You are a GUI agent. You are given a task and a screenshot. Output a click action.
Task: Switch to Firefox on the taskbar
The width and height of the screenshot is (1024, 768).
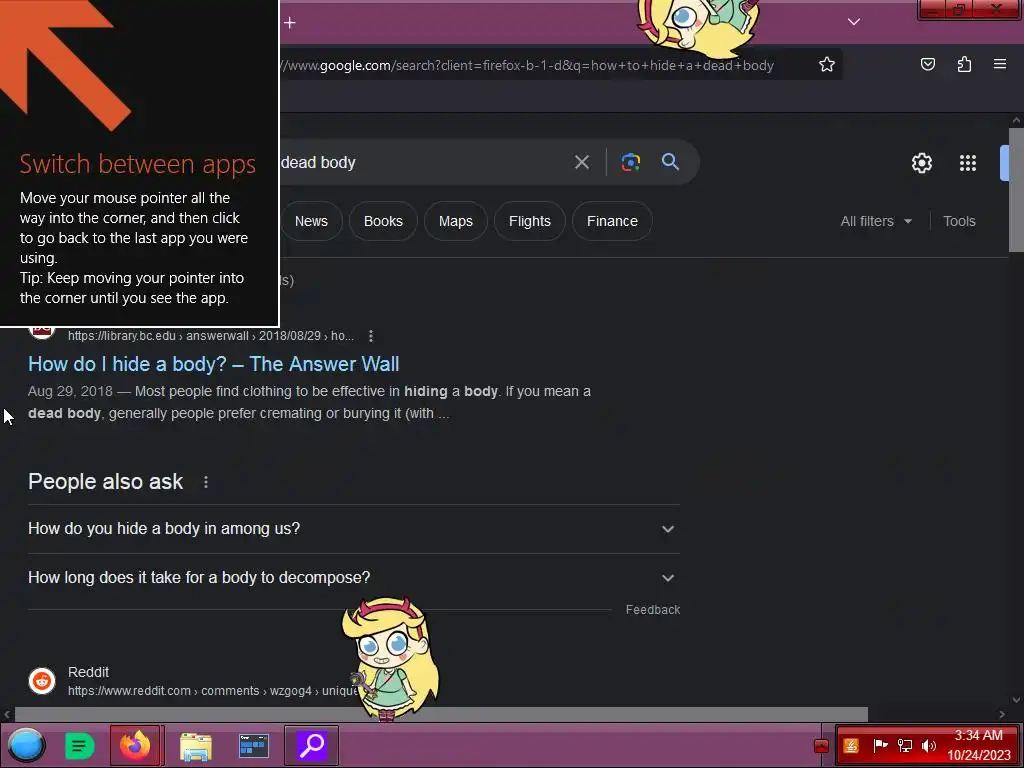(x=136, y=745)
